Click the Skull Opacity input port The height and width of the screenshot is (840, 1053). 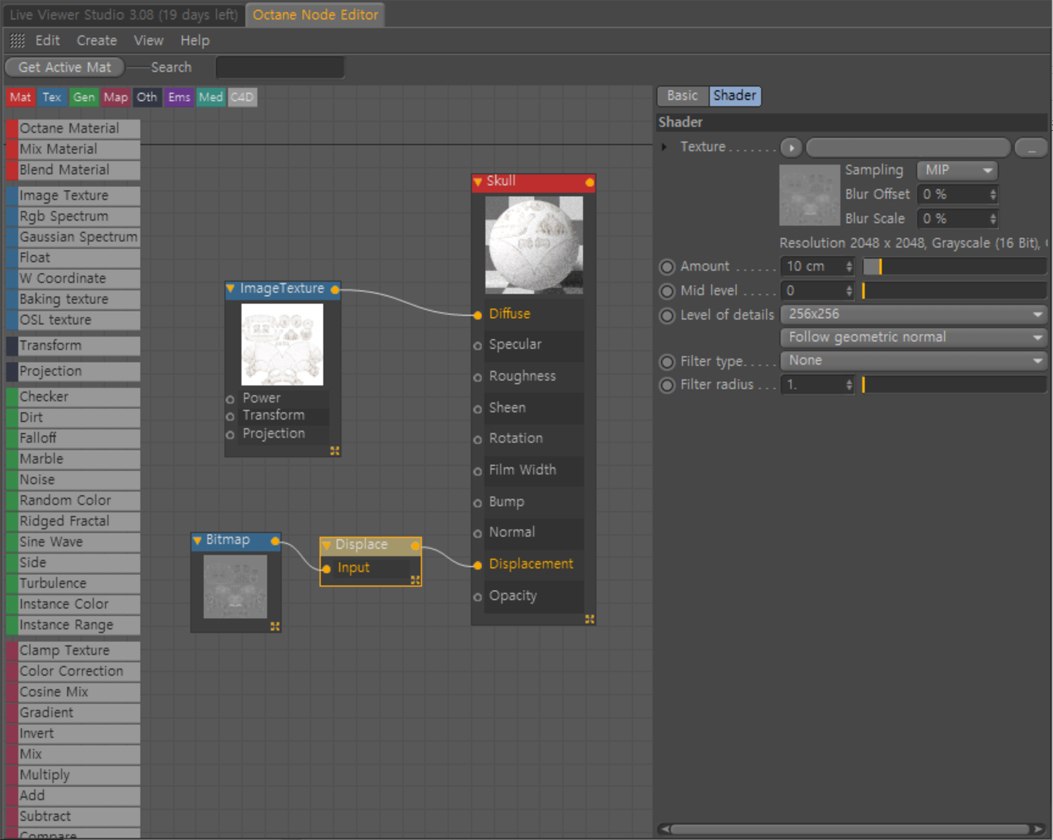477,597
